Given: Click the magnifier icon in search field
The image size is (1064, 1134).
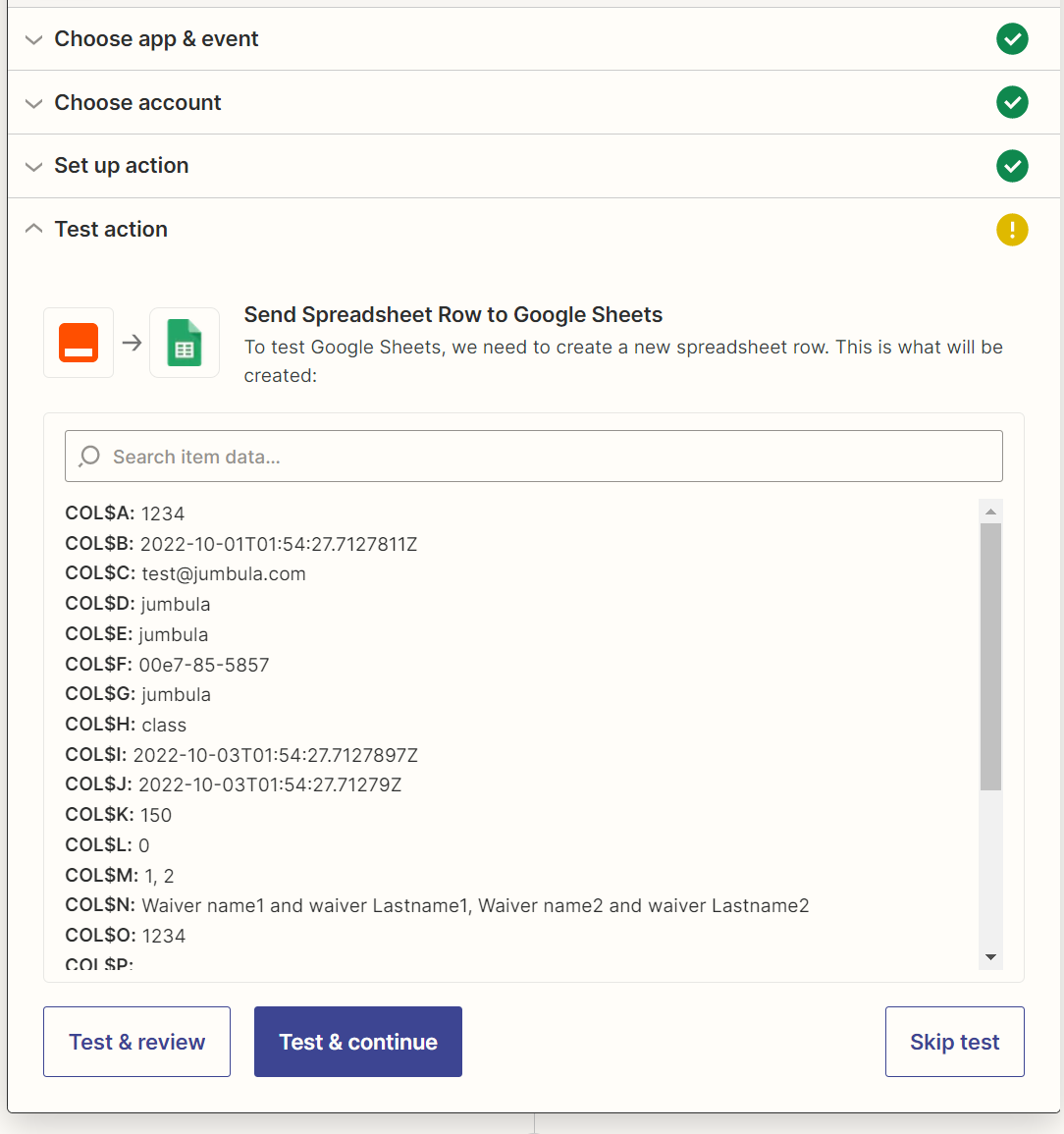Looking at the screenshot, I should point(89,457).
